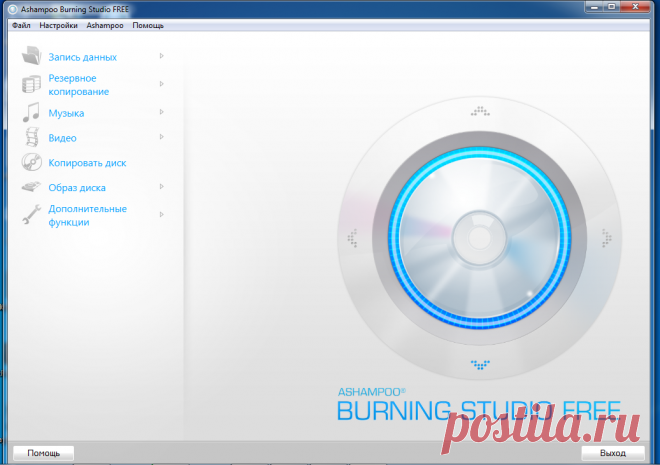Click the Музыка note icon

[31, 112]
